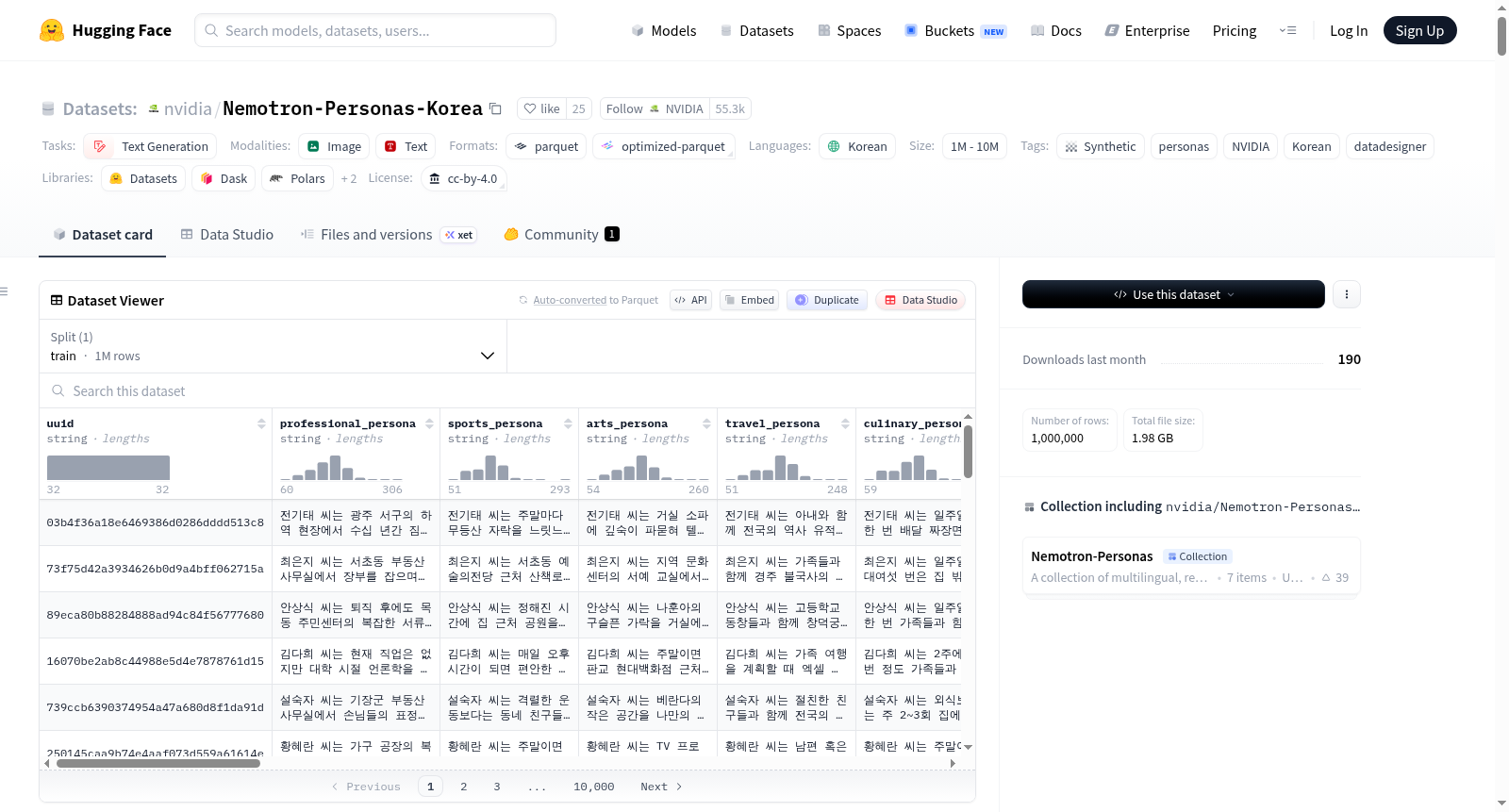The width and height of the screenshot is (1509, 812).
Task: Click the professional_persona length histogram
Action: coord(340,468)
